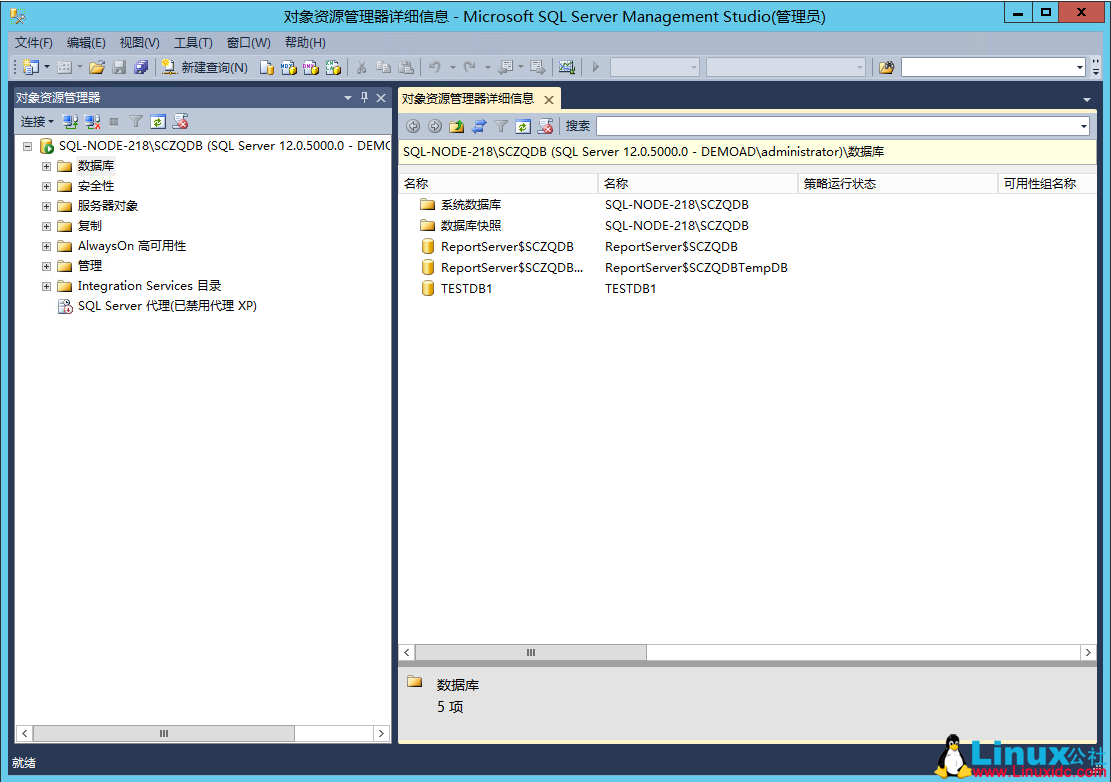1111x782 pixels.
Task: Open the Filter icon in Object Explorer toolbar
Action: coord(135,121)
